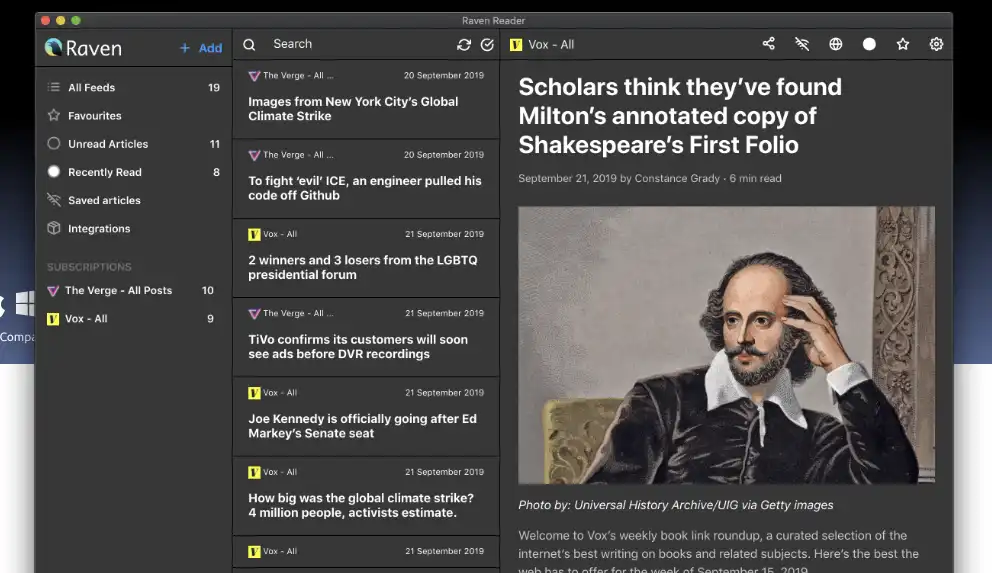Screen dimensions: 992x573
Task: Click date '21 September 2019' on TiVo item
Action: click(x=444, y=313)
